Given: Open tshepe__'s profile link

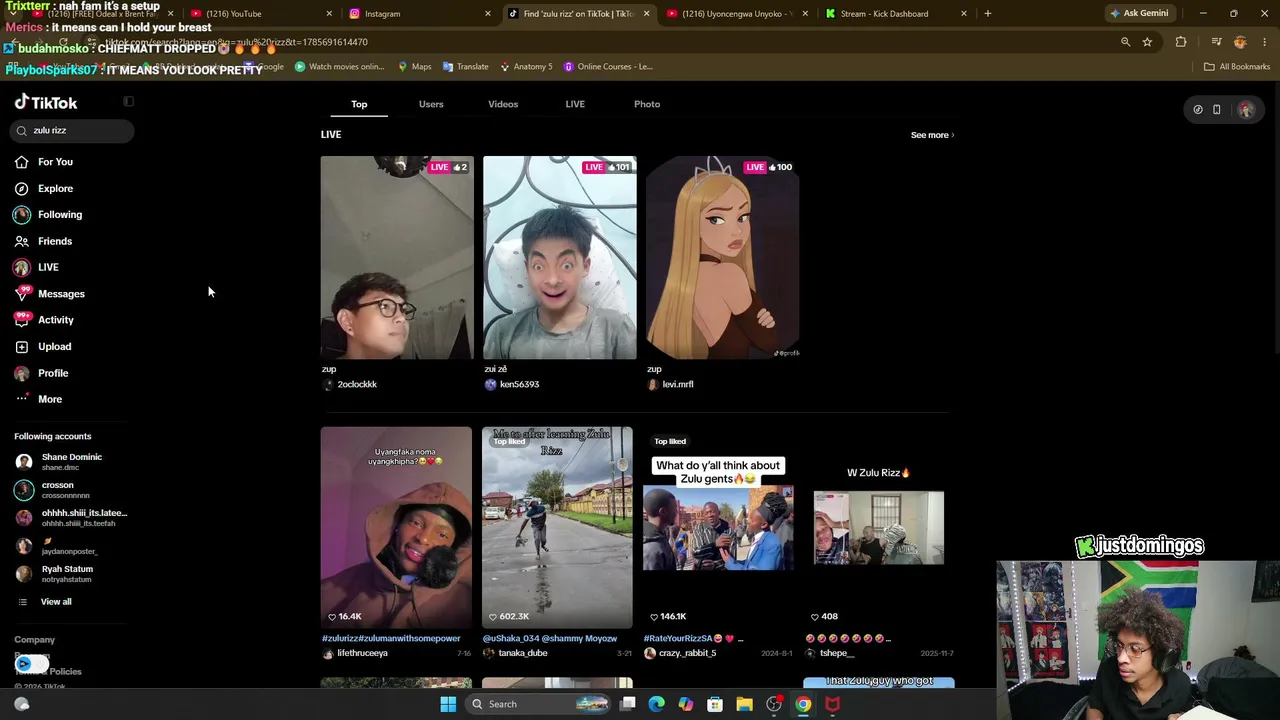Looking at the screenshot, I should (837, 654).
